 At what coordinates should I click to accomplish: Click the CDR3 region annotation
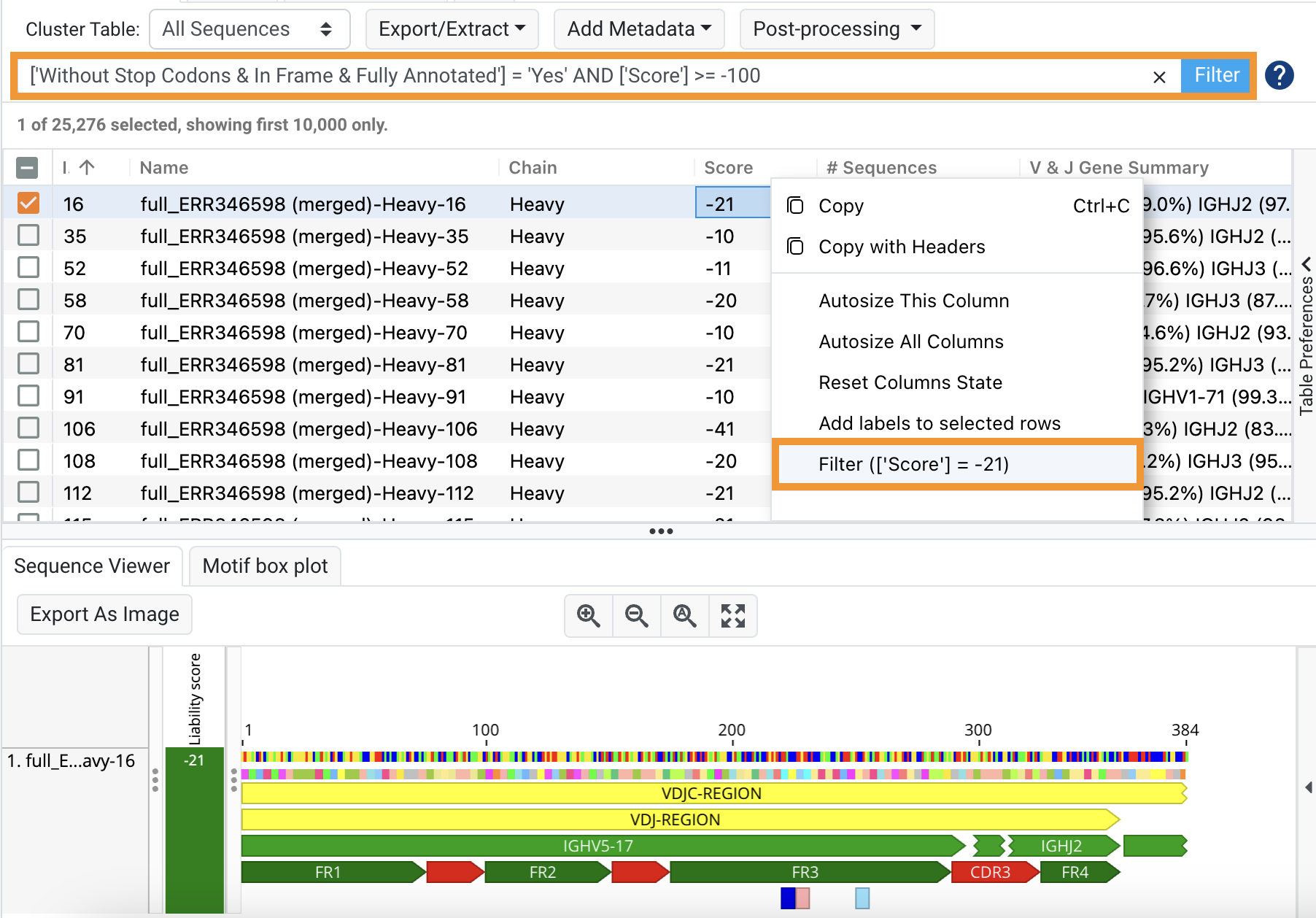tap(994, 872)
